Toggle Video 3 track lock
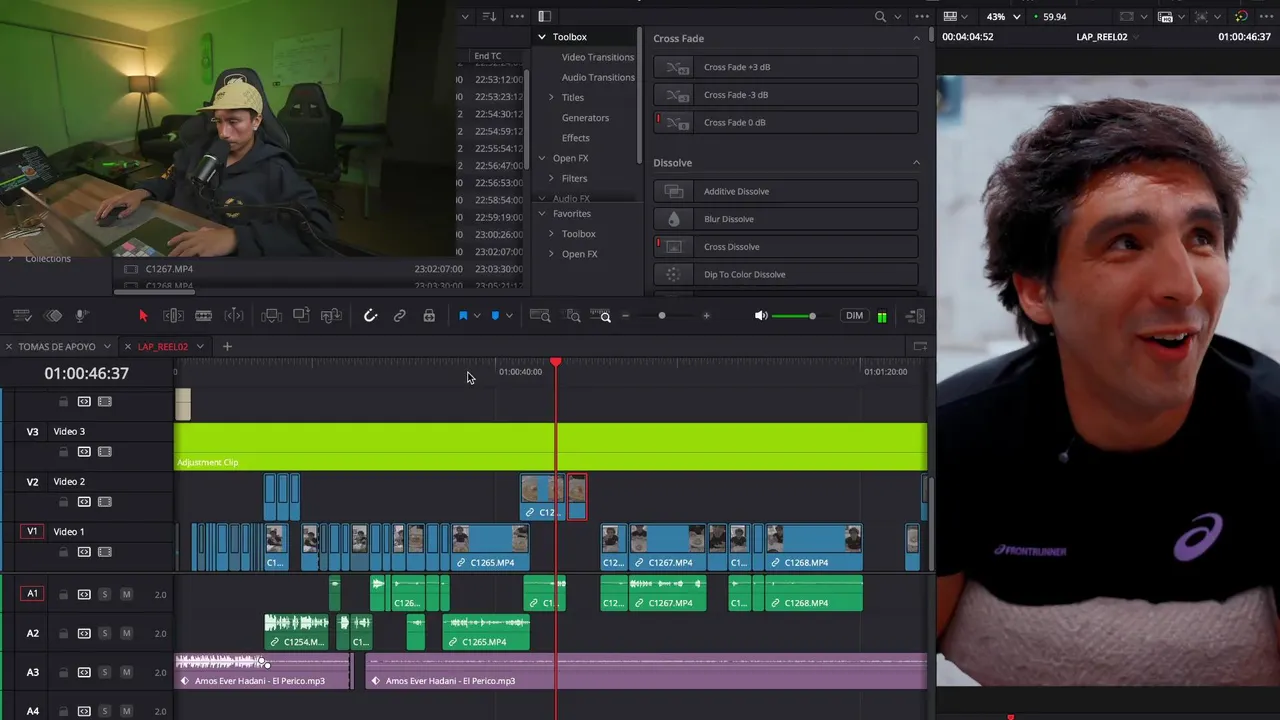 63,452
